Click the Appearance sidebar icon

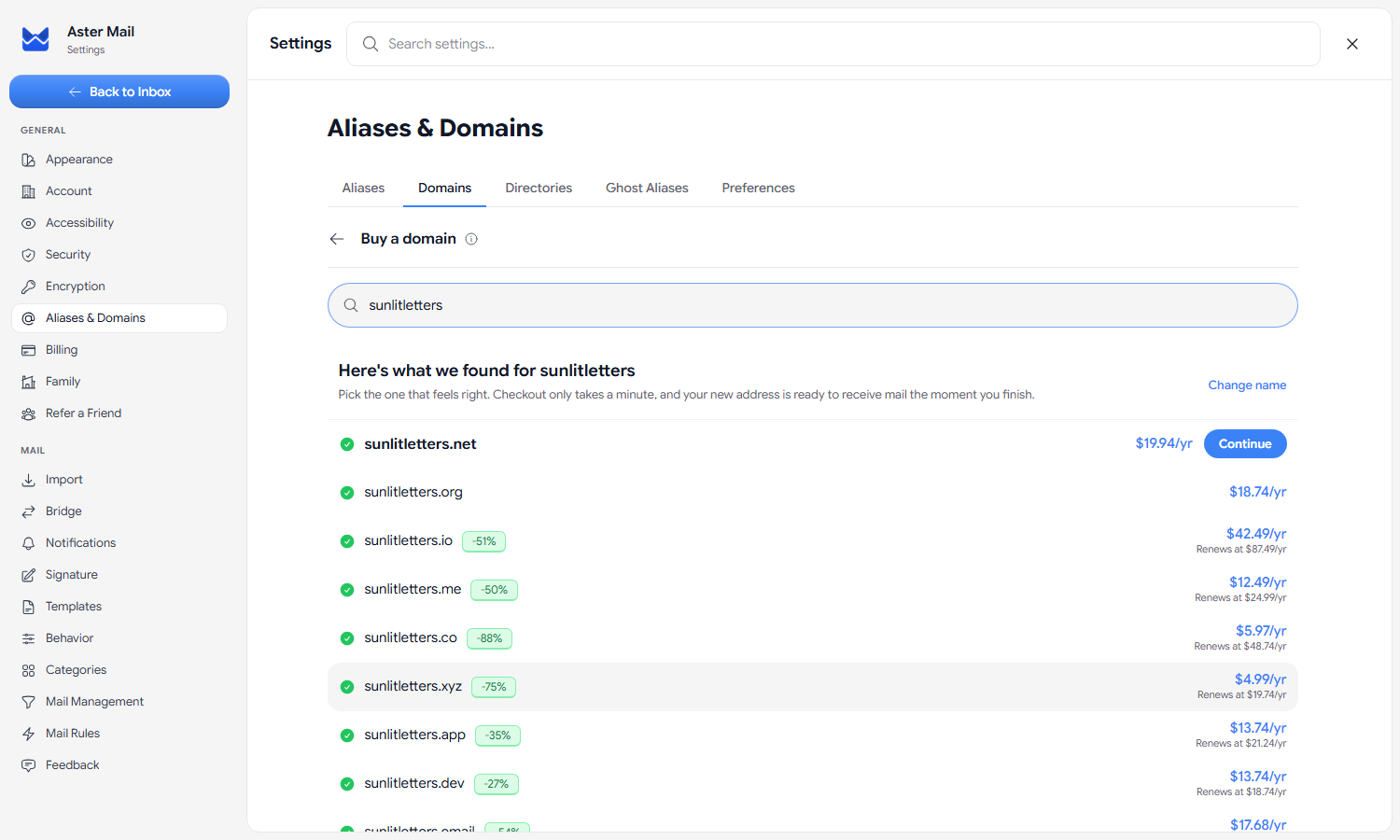(x=29, y=160)
